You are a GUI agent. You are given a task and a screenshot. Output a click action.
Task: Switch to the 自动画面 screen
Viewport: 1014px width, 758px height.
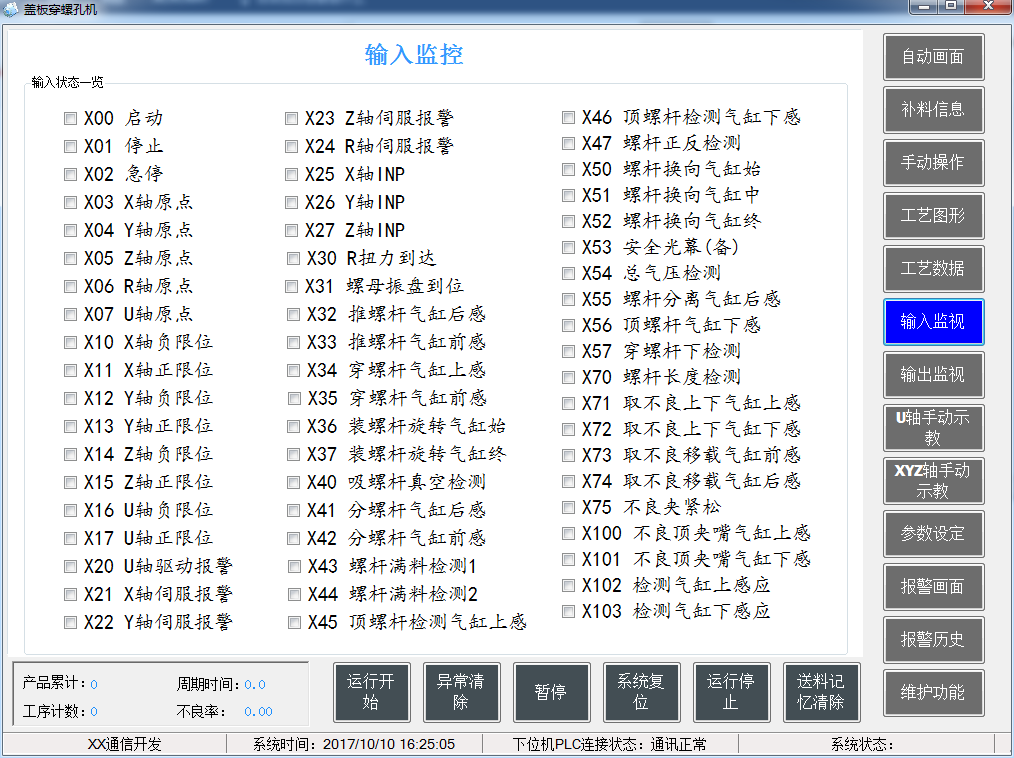(x=933, y=57)
